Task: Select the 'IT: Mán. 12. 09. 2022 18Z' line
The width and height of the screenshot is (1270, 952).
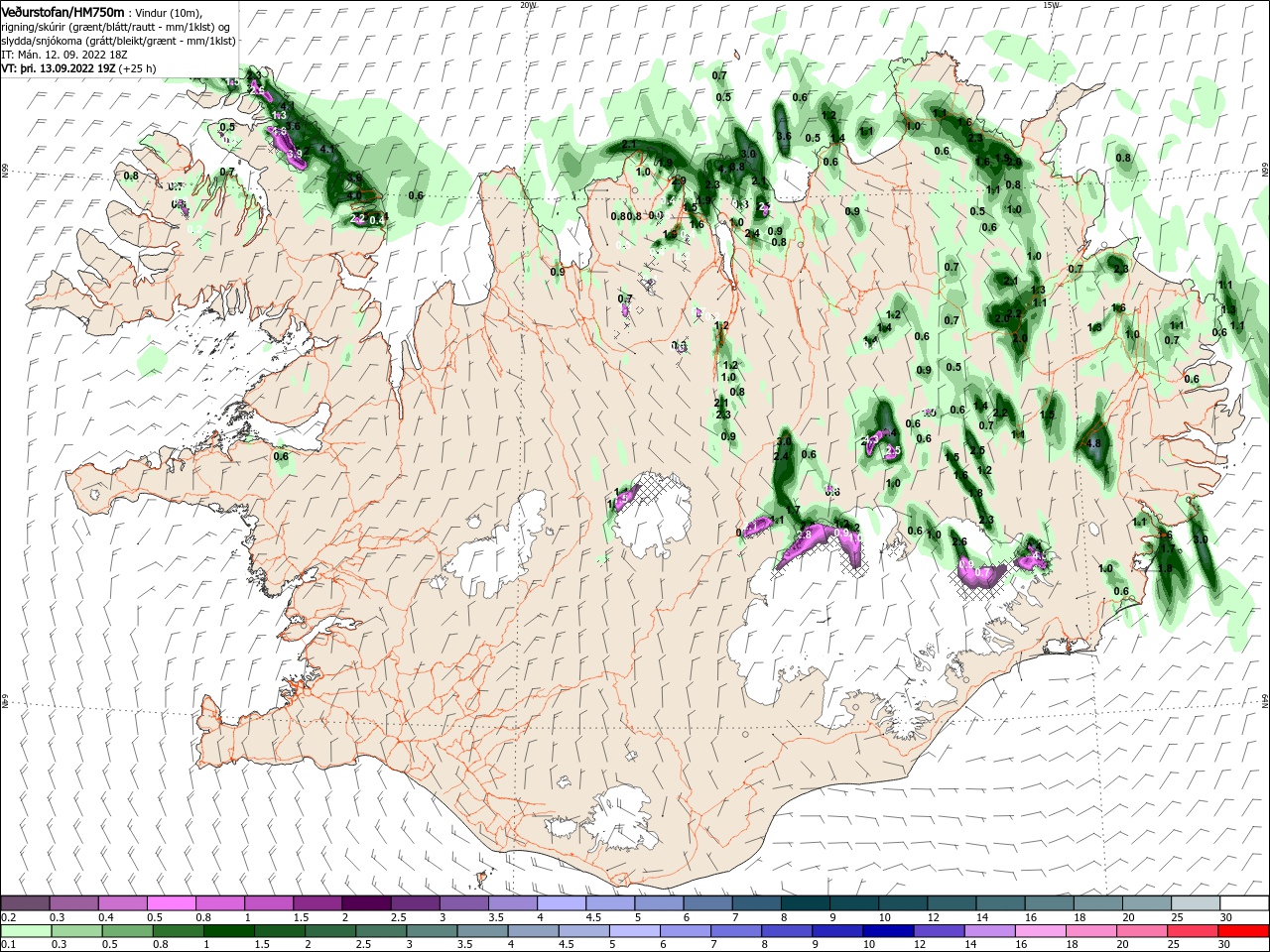Action: tap(65, 55)
